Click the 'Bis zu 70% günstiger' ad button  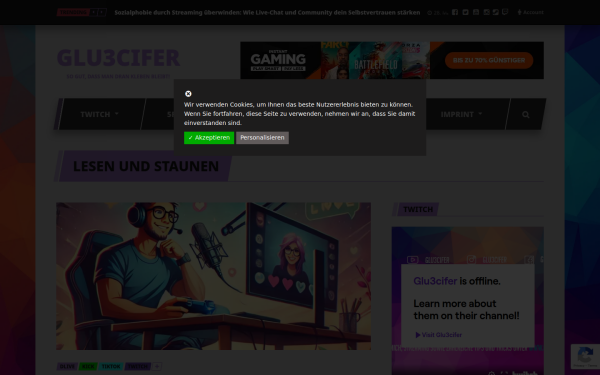[489, 60]
